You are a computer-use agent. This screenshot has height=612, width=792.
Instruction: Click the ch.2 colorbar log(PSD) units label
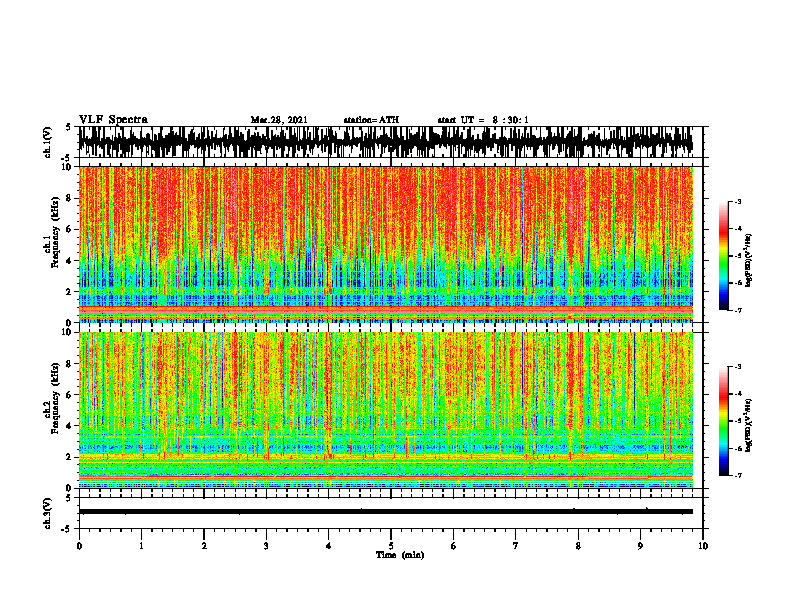749,425
